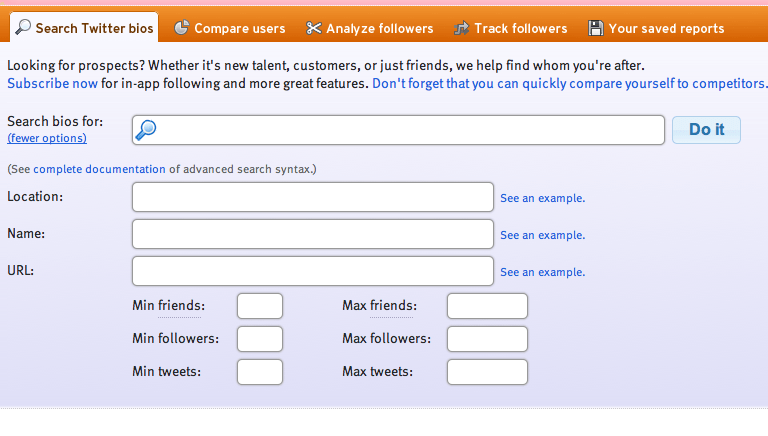Open the Compare users tab
The width and height of the screenshot is (768, 436).
pos(230,28)
